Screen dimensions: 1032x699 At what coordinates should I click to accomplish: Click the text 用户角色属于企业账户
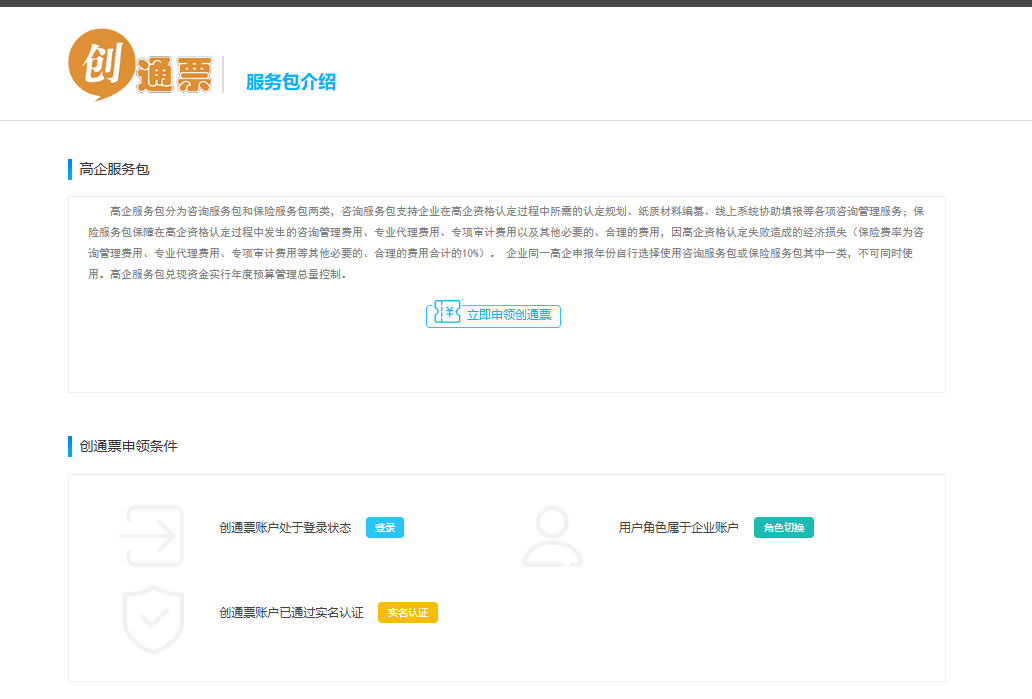pyautogui.click(x=679, y=528)
